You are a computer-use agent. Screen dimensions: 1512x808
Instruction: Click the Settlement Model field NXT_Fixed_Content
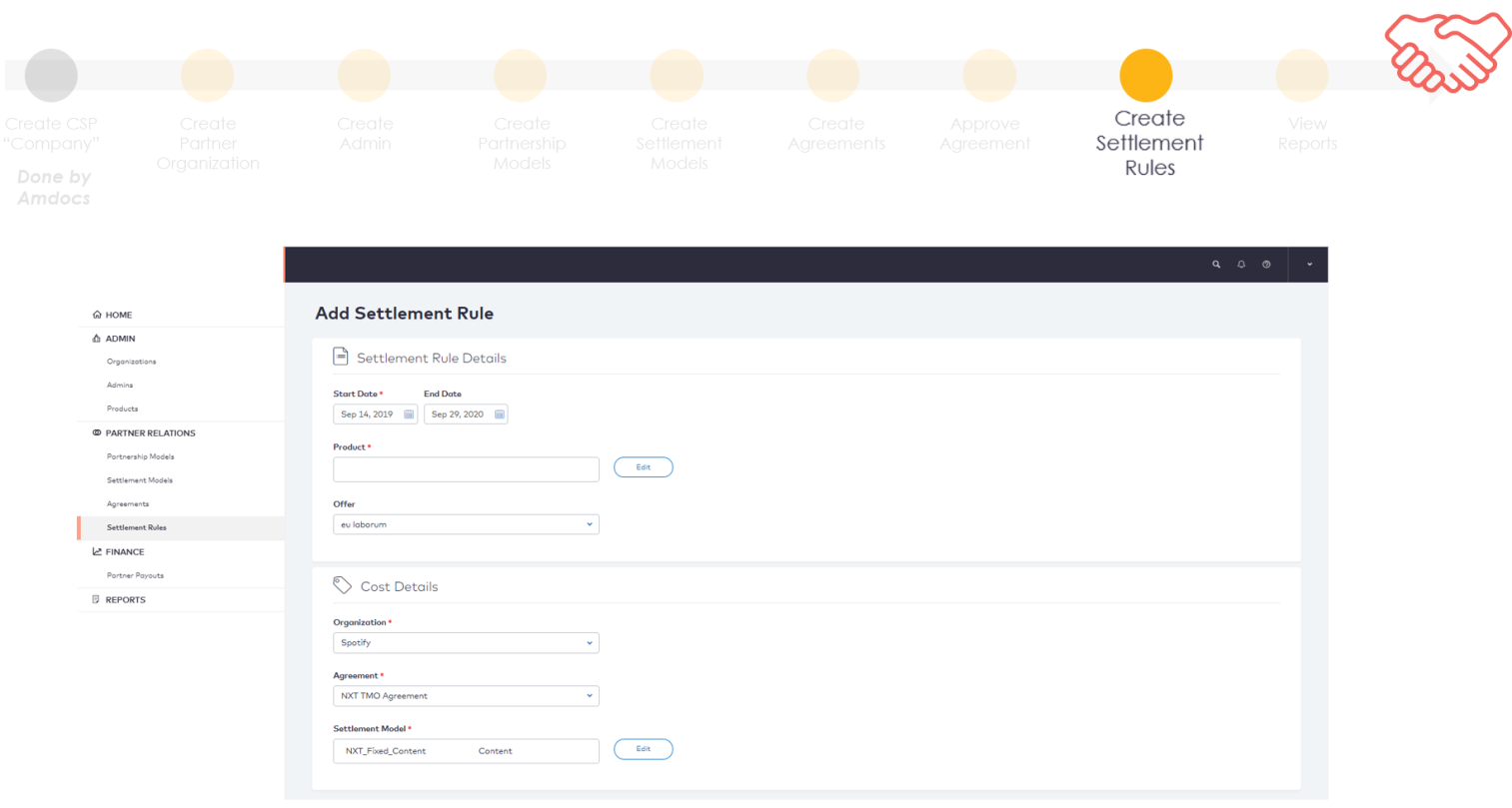coord(466,751)
